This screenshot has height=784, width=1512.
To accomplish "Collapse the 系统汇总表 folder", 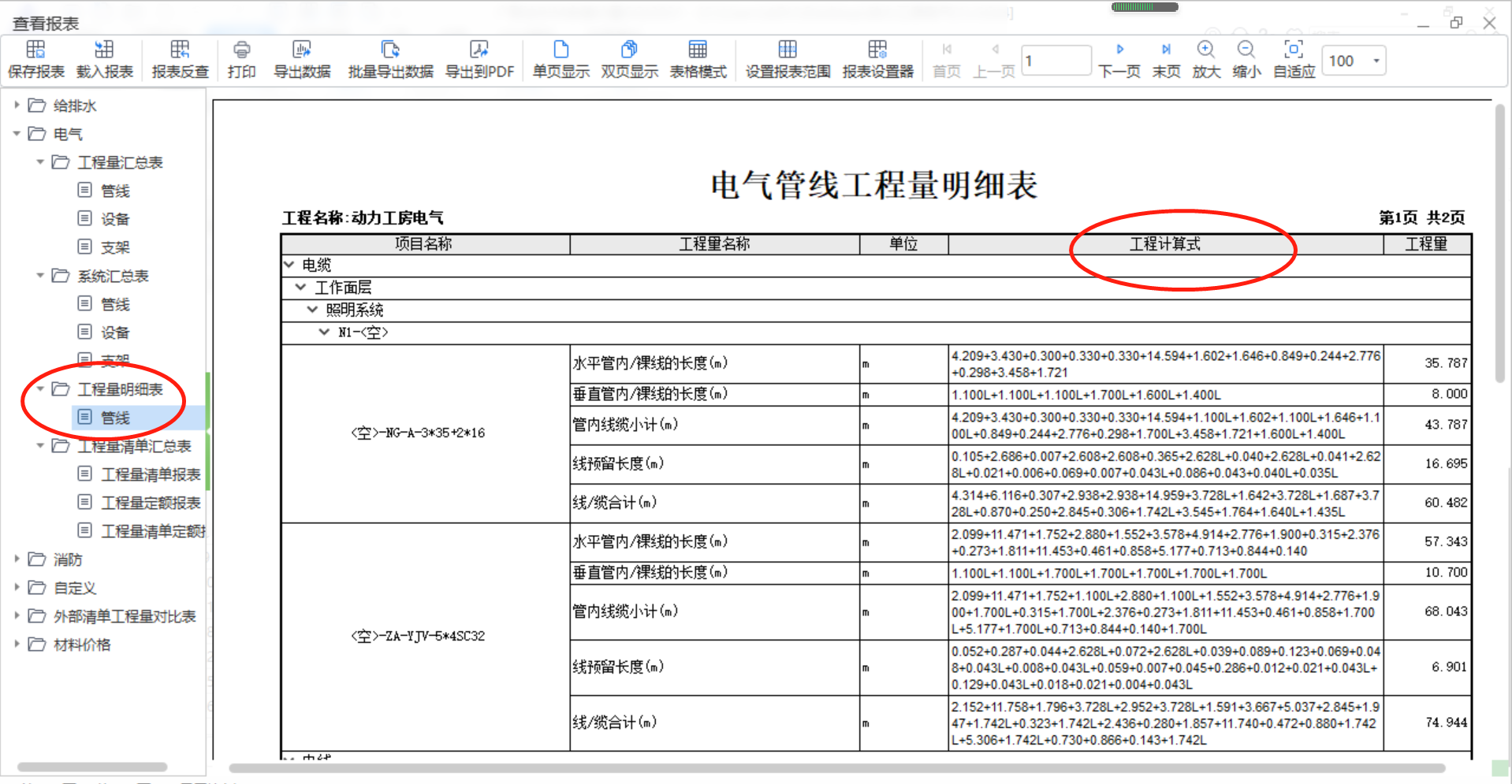I will (40, 275).
